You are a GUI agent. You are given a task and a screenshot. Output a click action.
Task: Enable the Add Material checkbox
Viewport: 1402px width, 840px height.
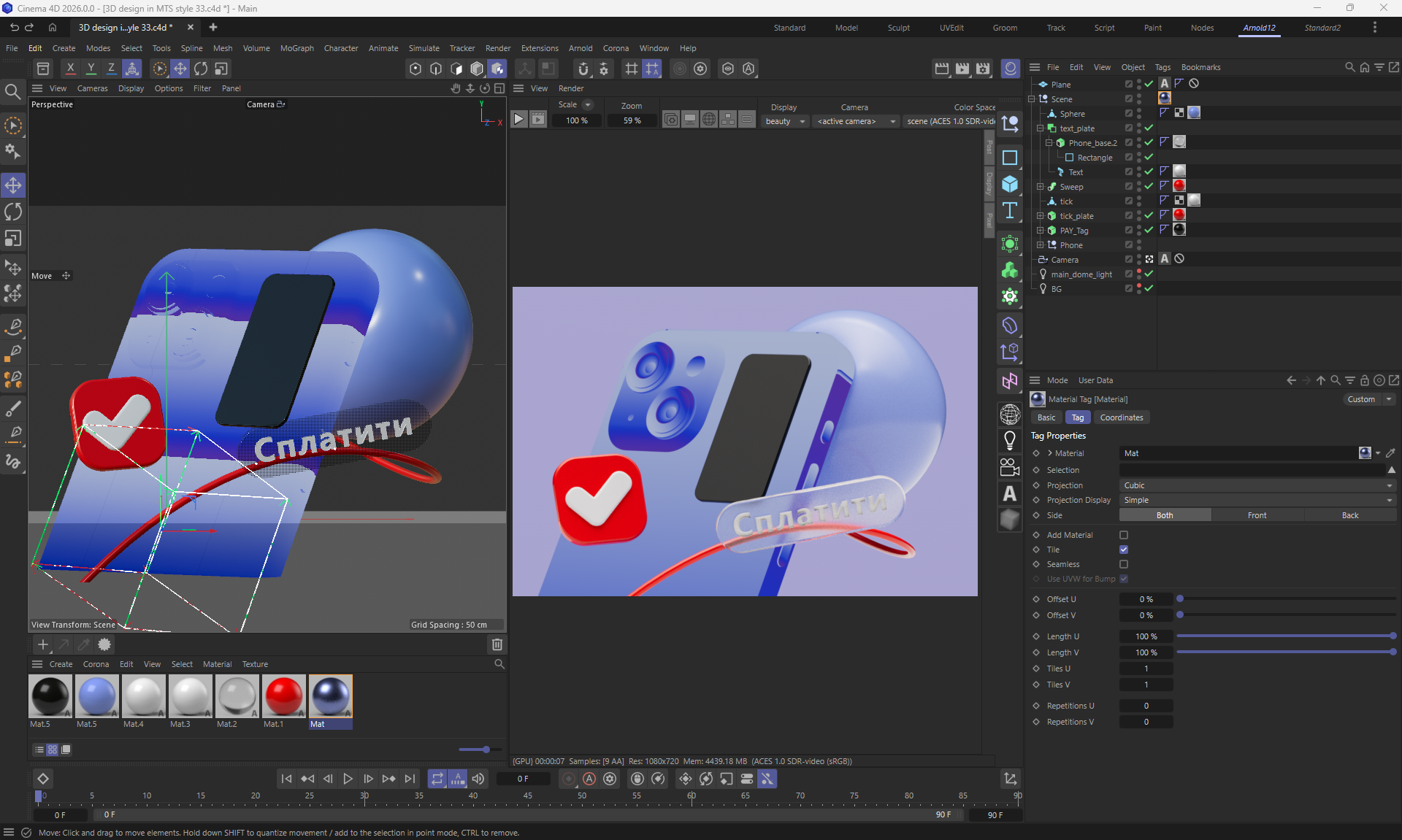1124,535
